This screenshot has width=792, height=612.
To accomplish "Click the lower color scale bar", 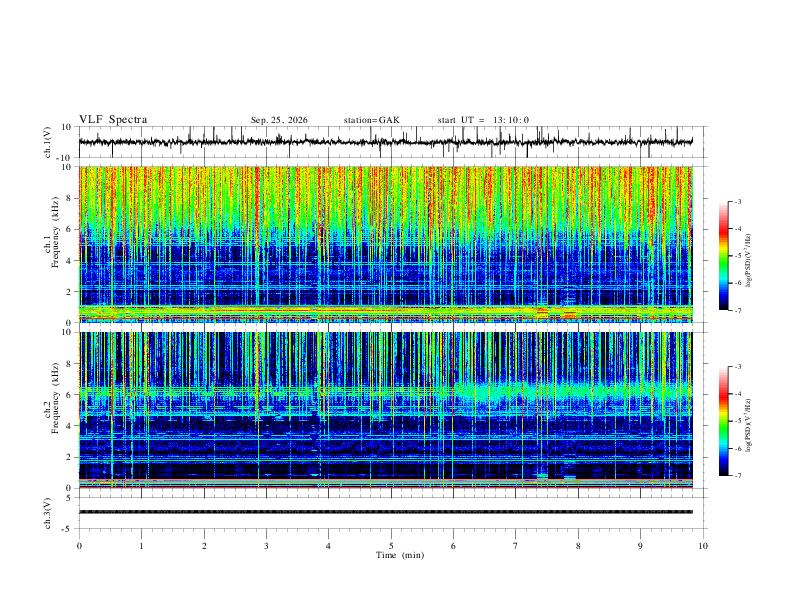I will 723,421.
